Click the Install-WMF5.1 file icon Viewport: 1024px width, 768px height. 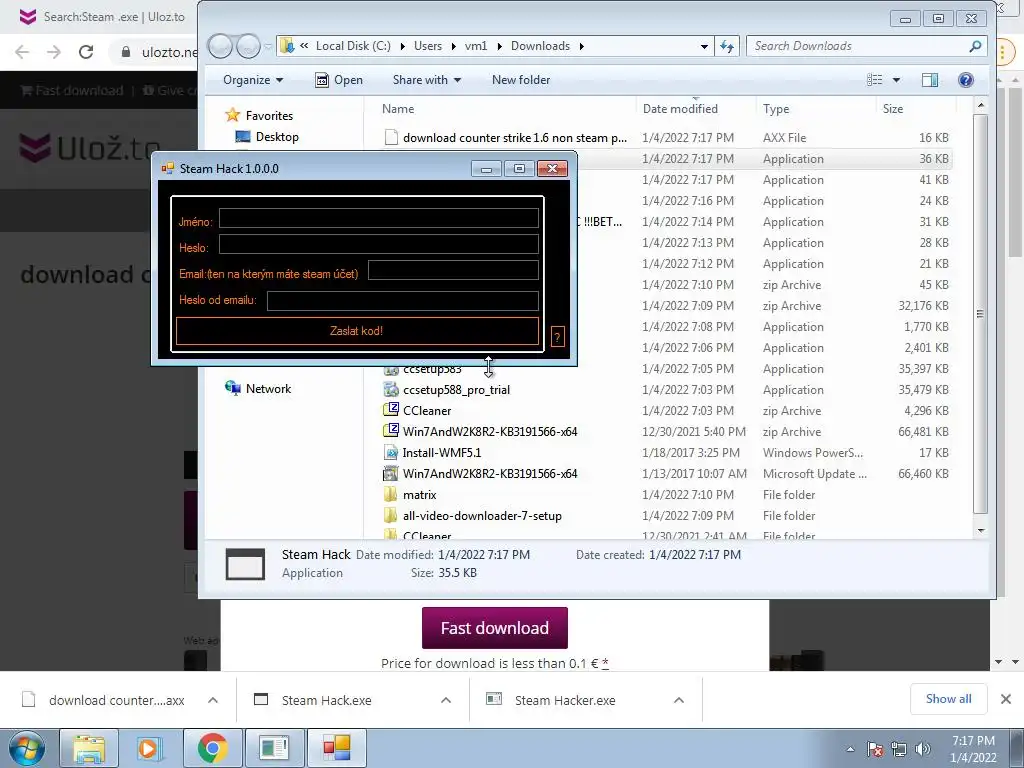391,453
